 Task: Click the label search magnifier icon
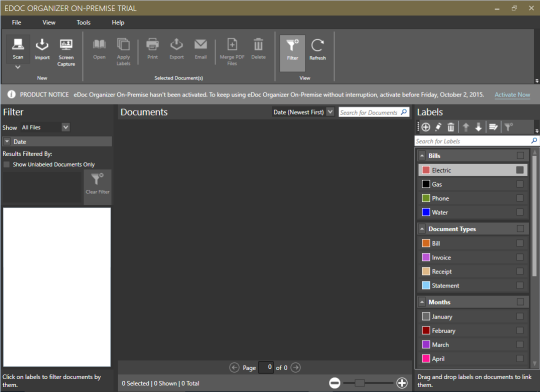point(534,141)
